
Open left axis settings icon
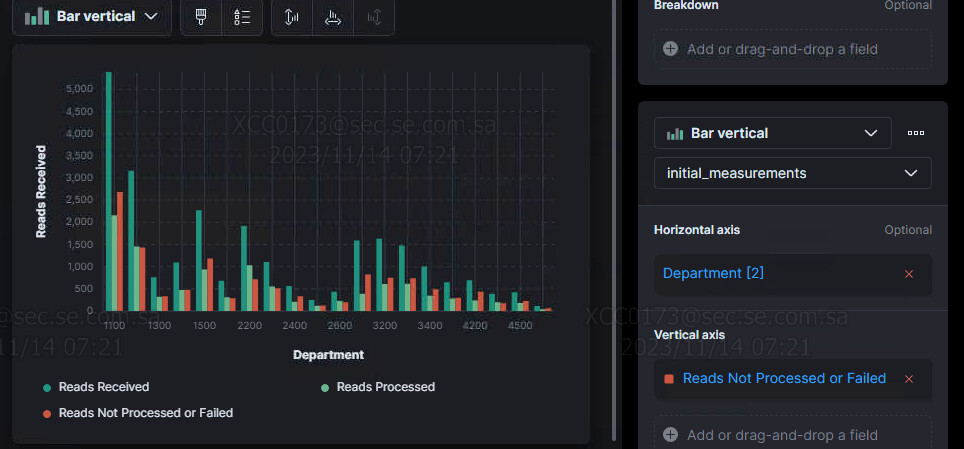tap(291, 17)
